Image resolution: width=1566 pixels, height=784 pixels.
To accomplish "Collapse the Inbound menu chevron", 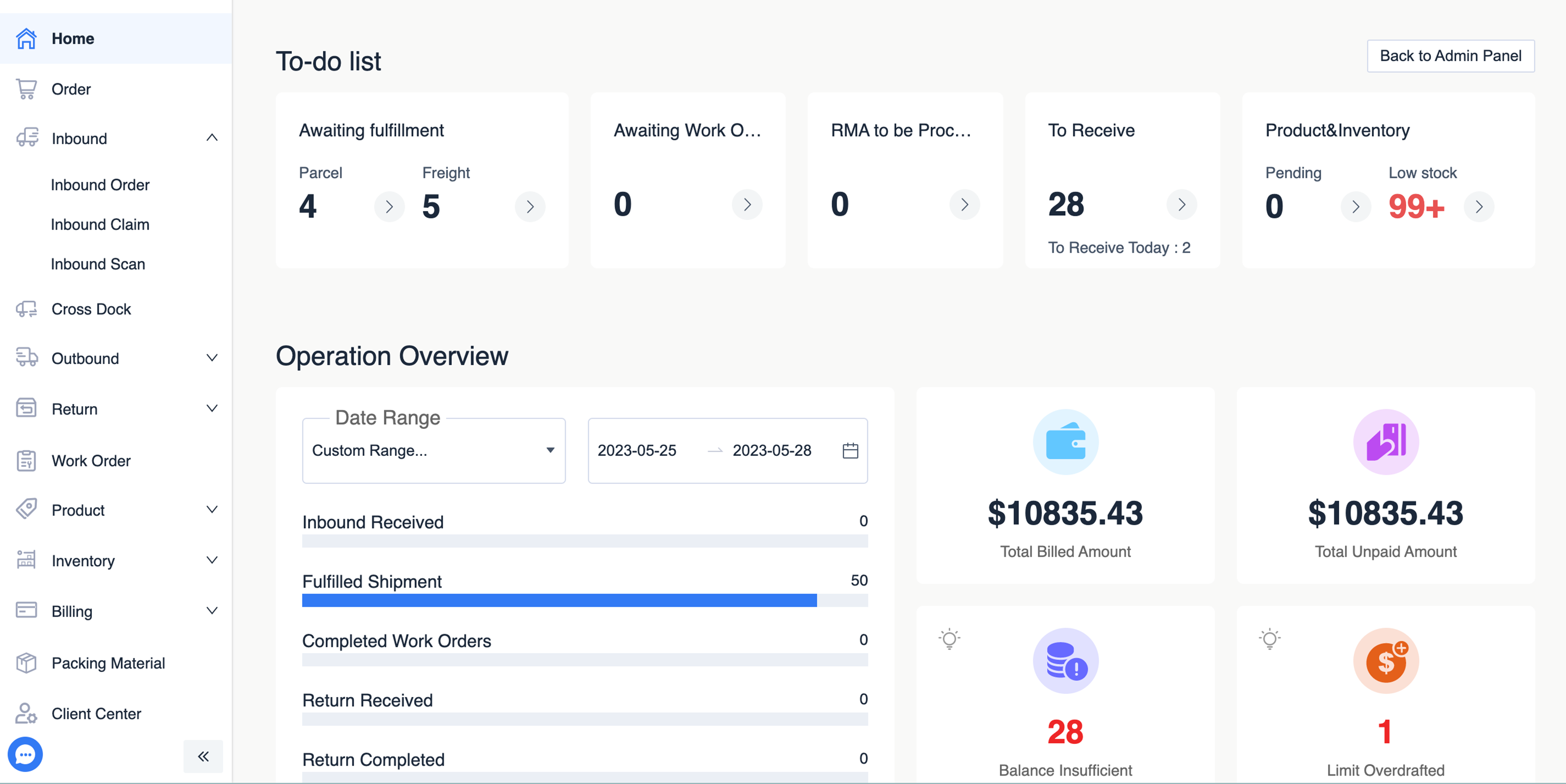I will 212,138.
